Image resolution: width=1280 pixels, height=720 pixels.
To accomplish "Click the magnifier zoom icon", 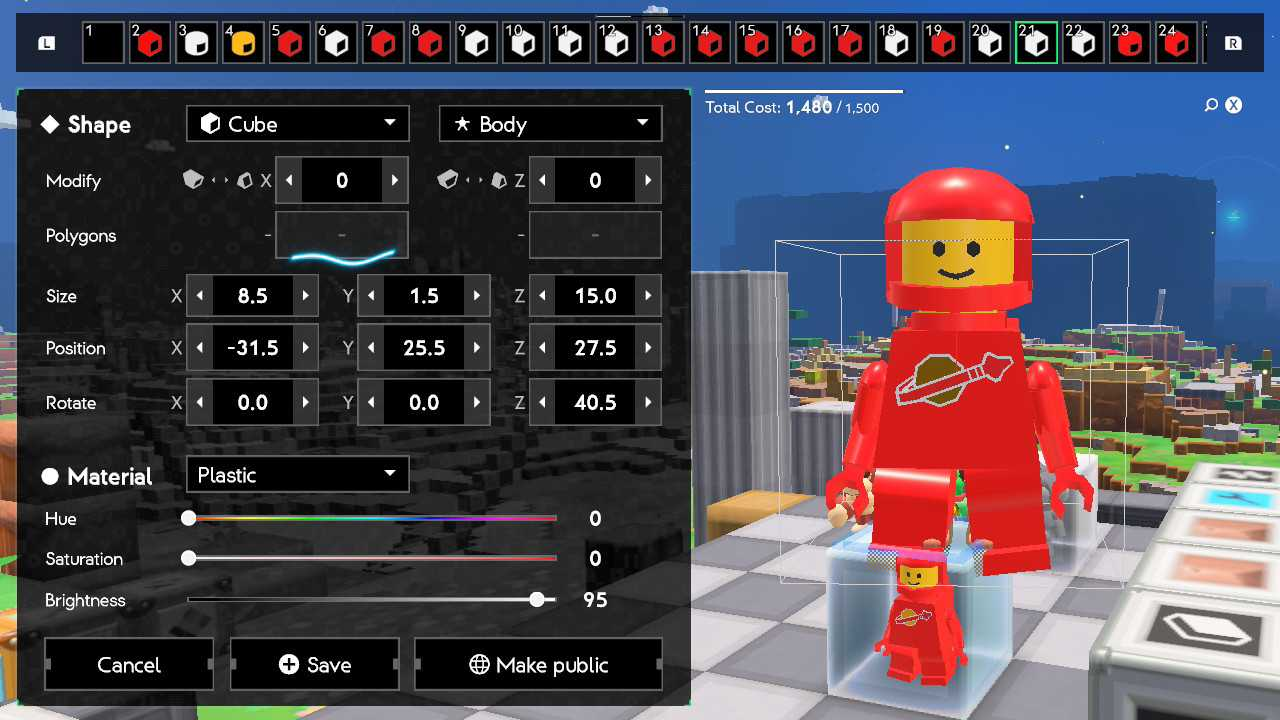I will click(1211, 105).
